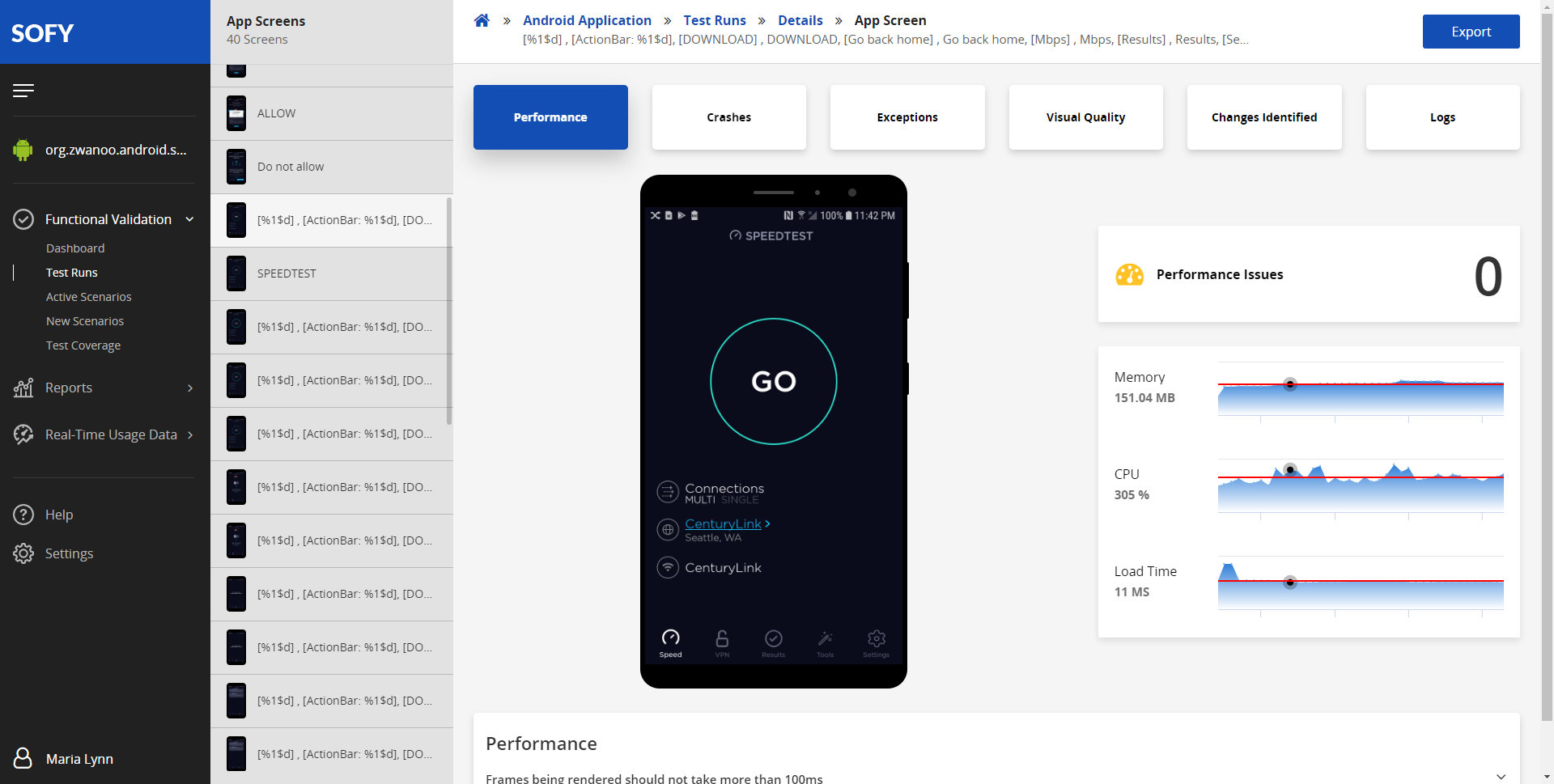Click the marker on the Memory chart

tap(1290, 384)
